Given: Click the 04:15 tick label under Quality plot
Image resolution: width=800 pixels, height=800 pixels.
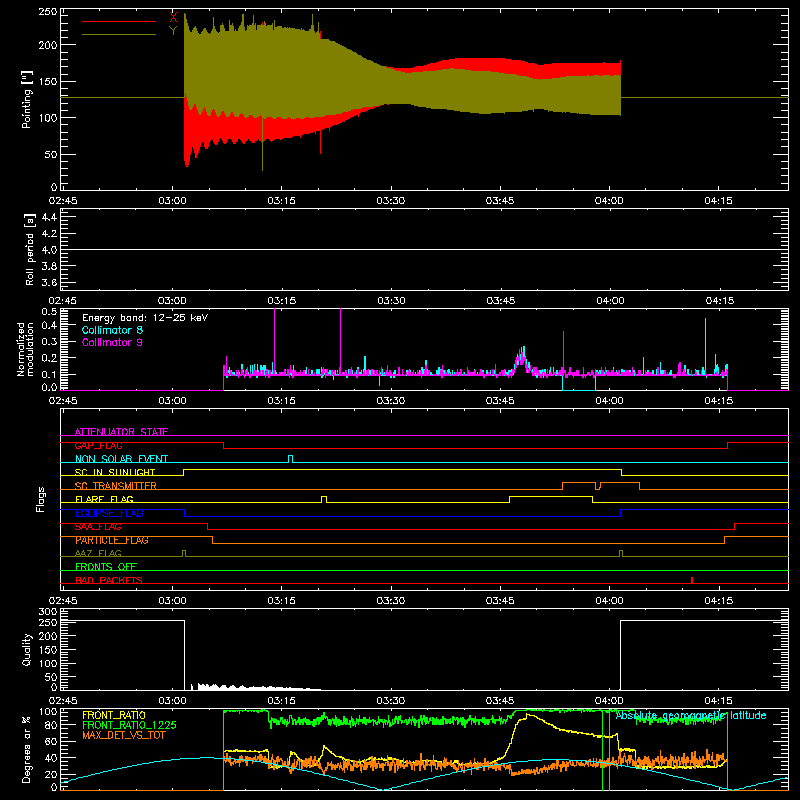Looking at the screenshot, I should coord(719,701).
